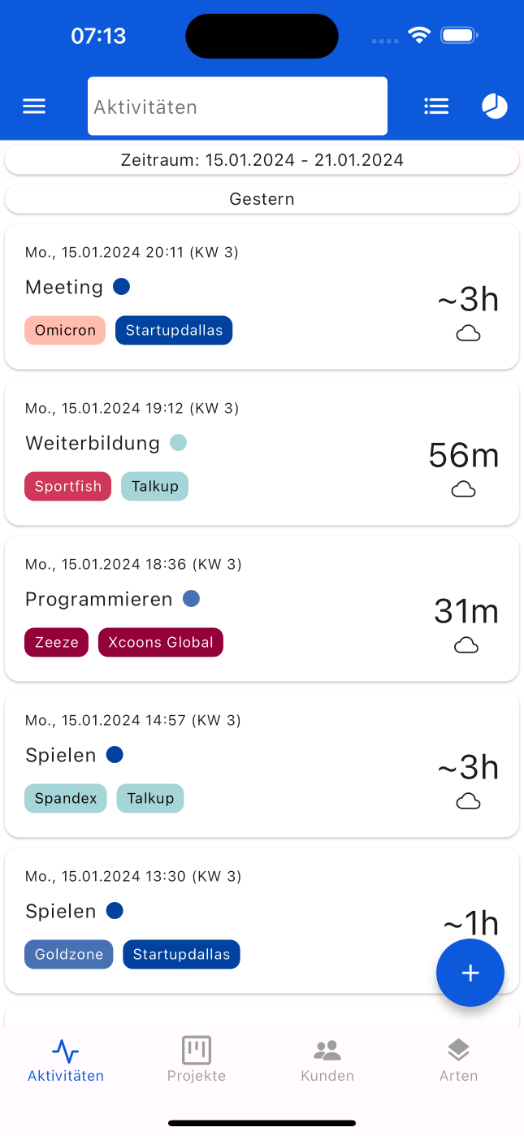524x1136 pixels.
Task: Go to the Arten tab
Action: click(458, 1059)
